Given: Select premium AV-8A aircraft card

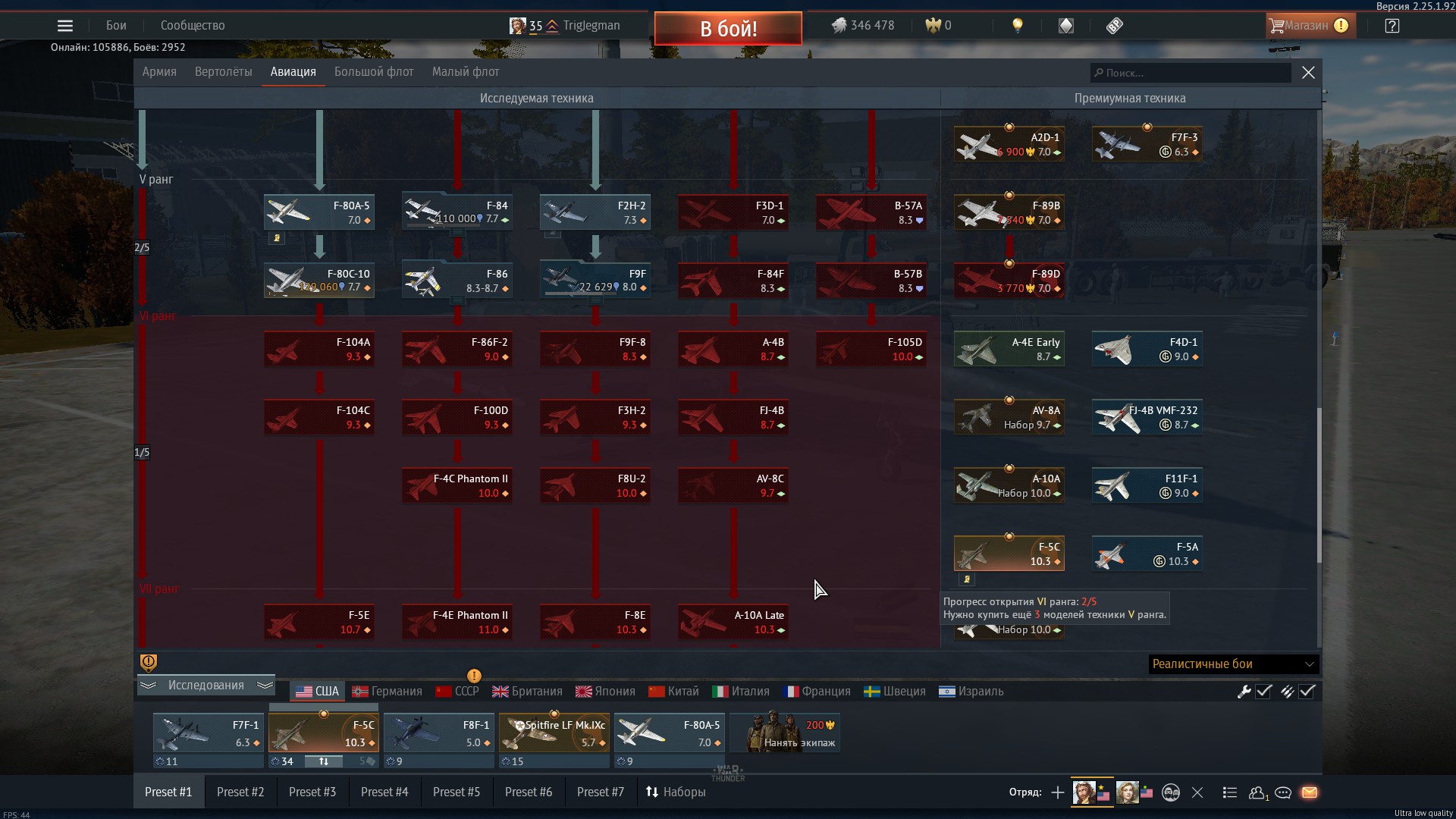Looking at the screenshot, I should click(1009, 417).
